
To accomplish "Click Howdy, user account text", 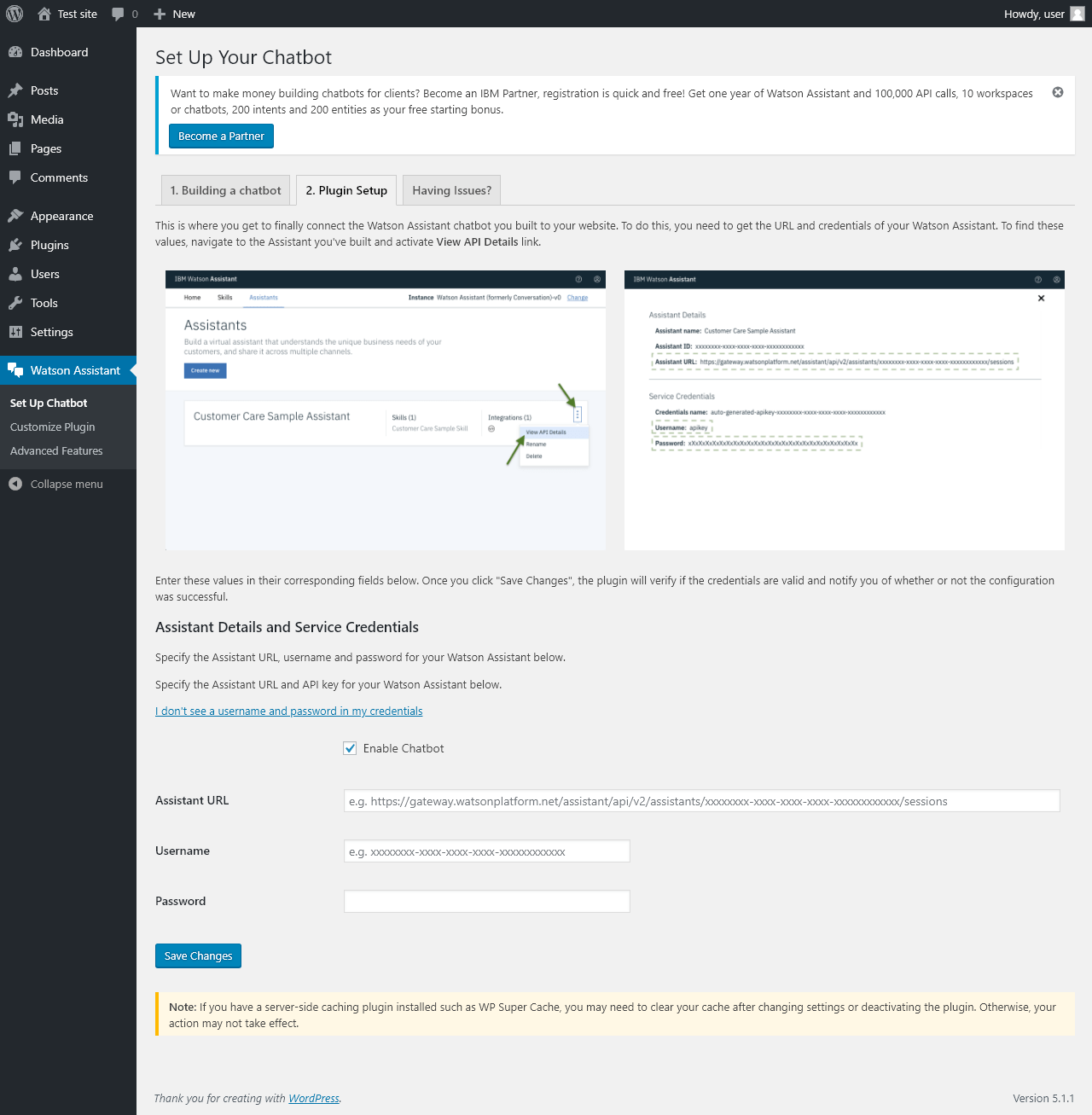I will click(x=1034, y=14).
